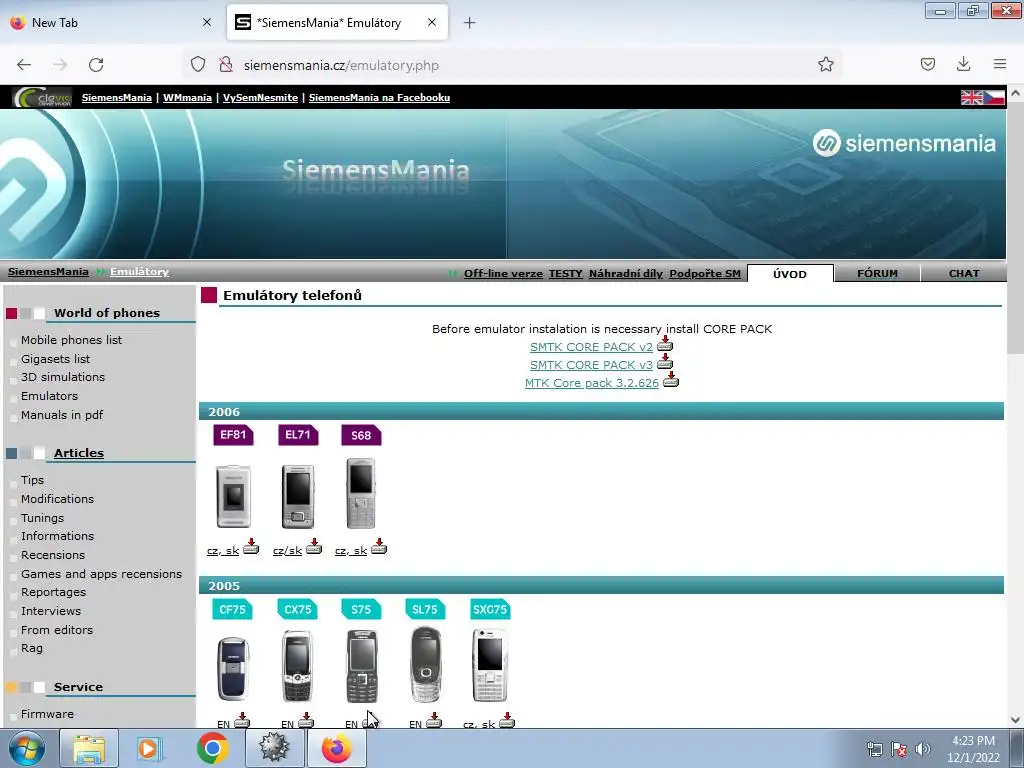This screenshot has height=768, width=1024.
Task: Open the WMmania top link
Action: click(187, 97)
